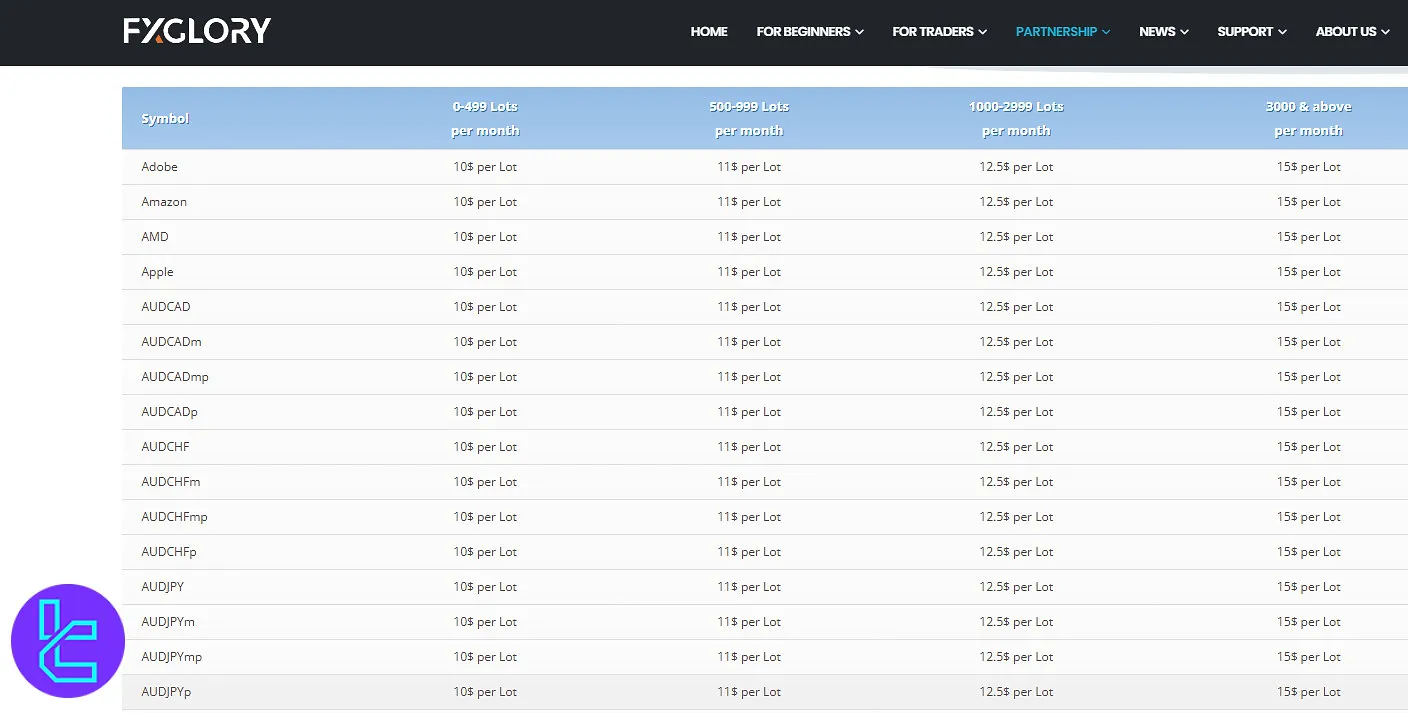Select the Amazon symbol row

[x=164, y=202]
